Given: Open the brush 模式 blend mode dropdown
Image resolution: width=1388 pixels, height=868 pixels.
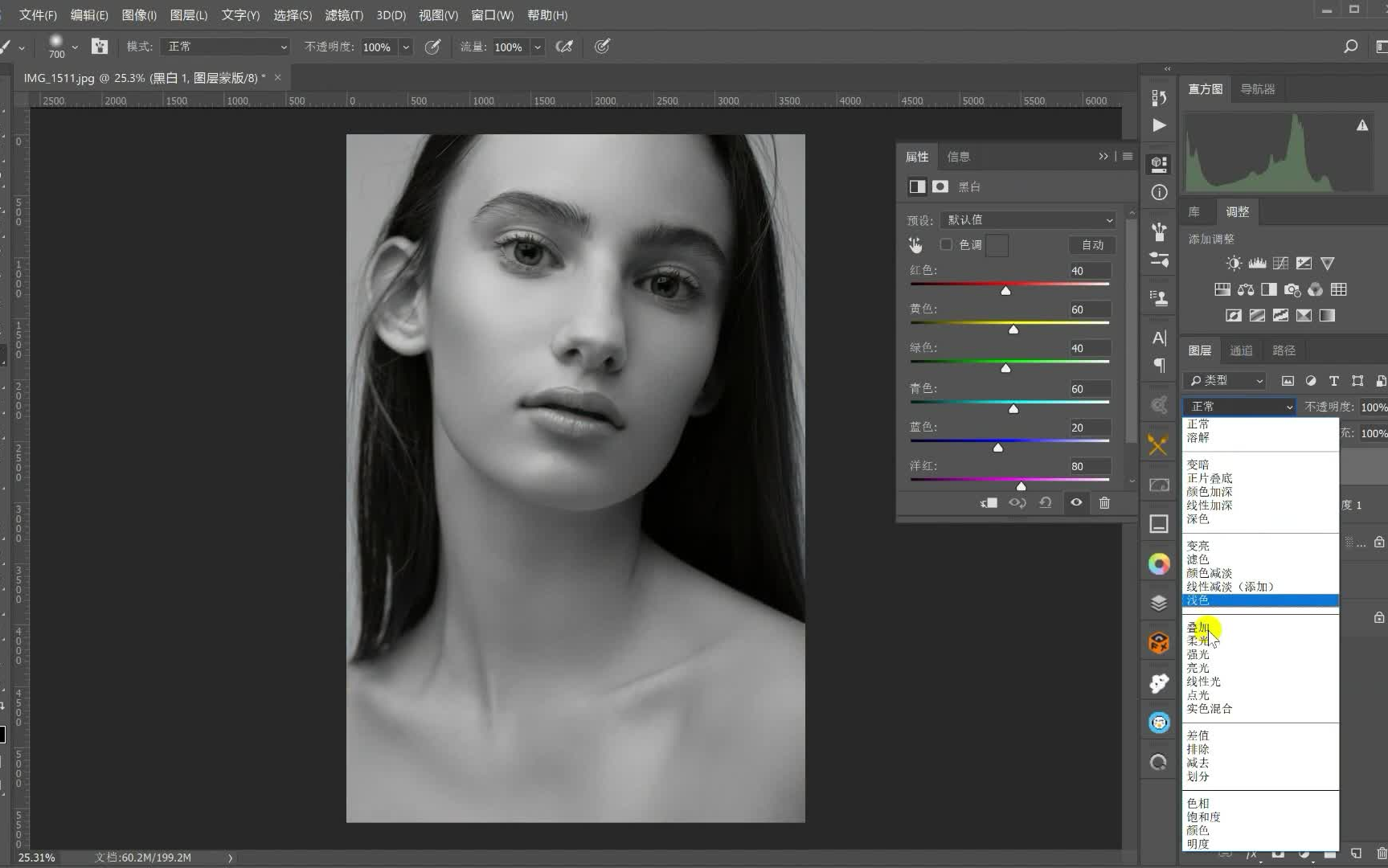Looking at the screenshot, I should point(225,47).
